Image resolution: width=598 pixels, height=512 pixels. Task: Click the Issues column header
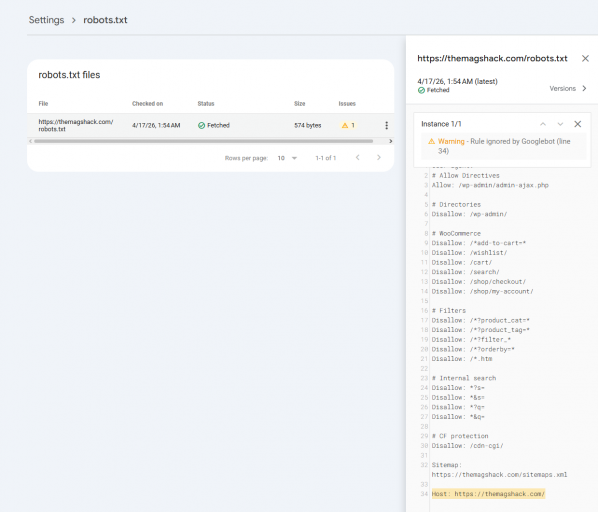347,104
